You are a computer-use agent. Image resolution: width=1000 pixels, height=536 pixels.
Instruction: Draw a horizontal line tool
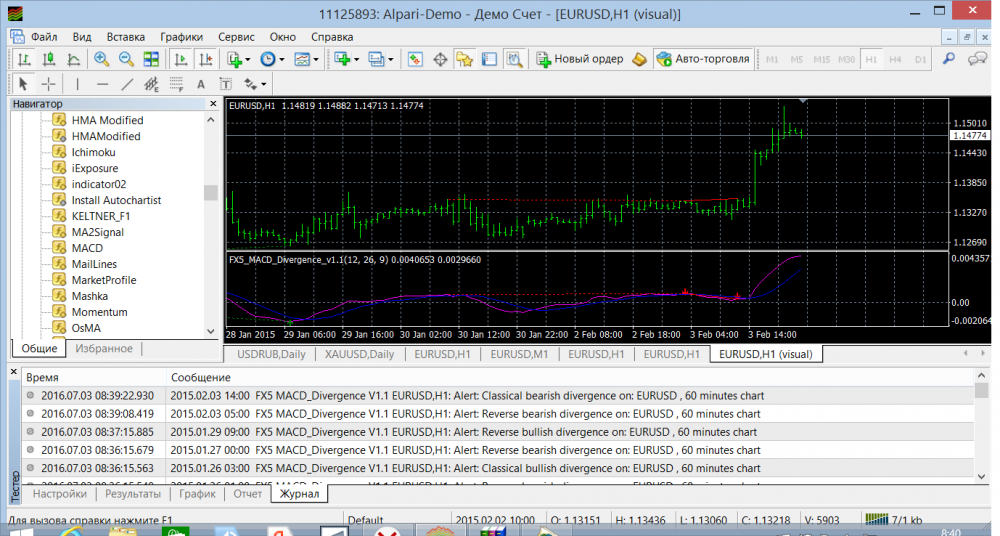(x=102, y=84)
